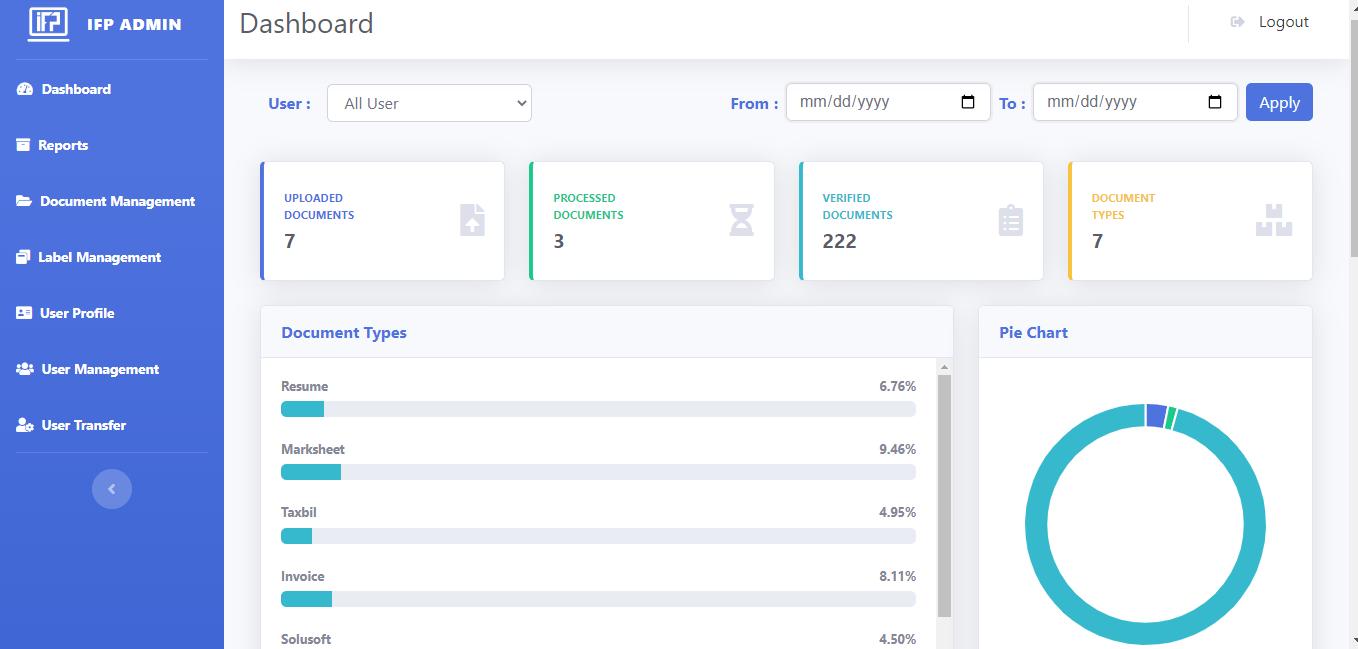Click the boxes icon on Document Types card

[x=1274, y=220]
